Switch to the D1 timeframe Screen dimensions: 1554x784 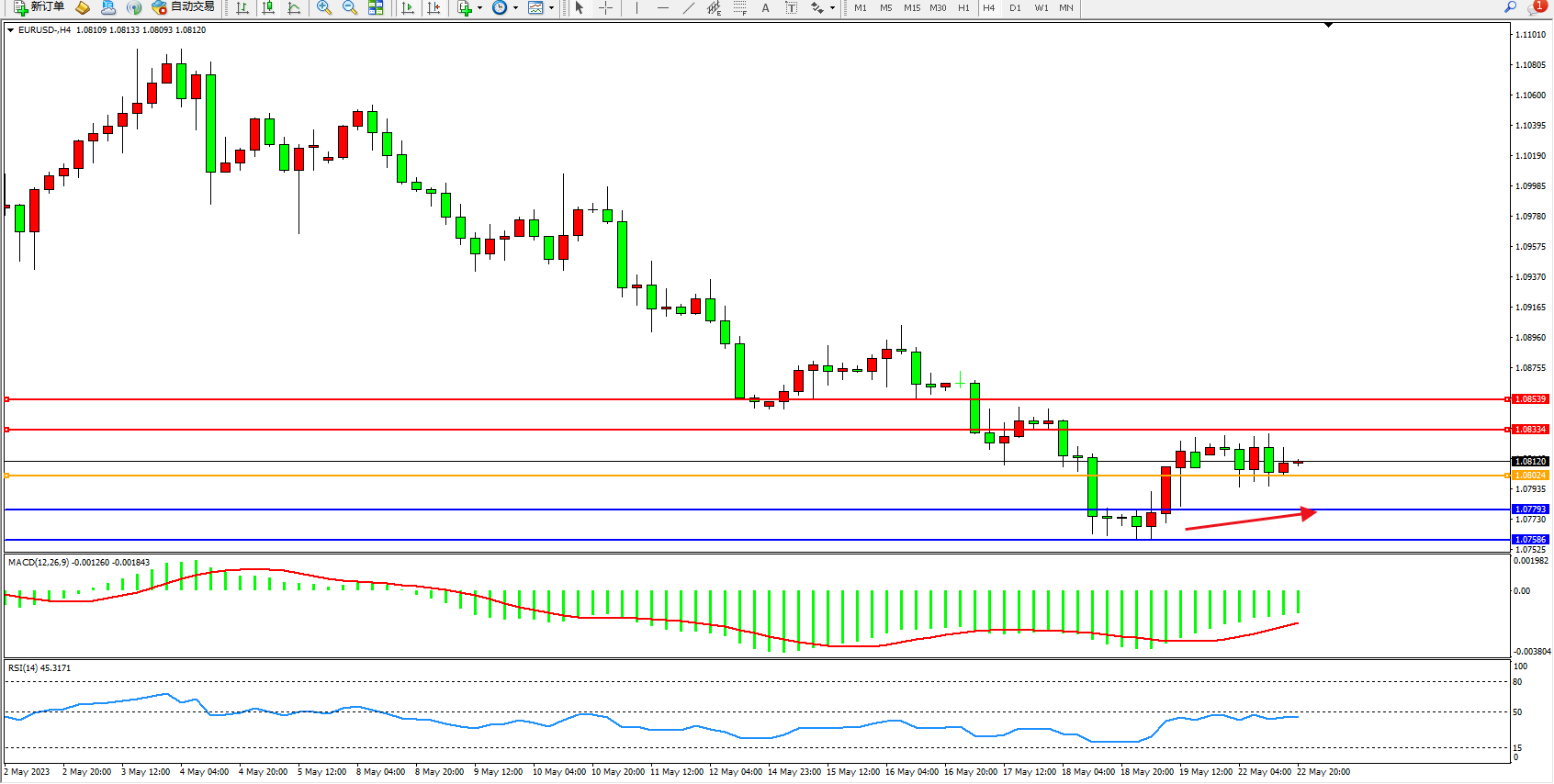click(1015, 7)
